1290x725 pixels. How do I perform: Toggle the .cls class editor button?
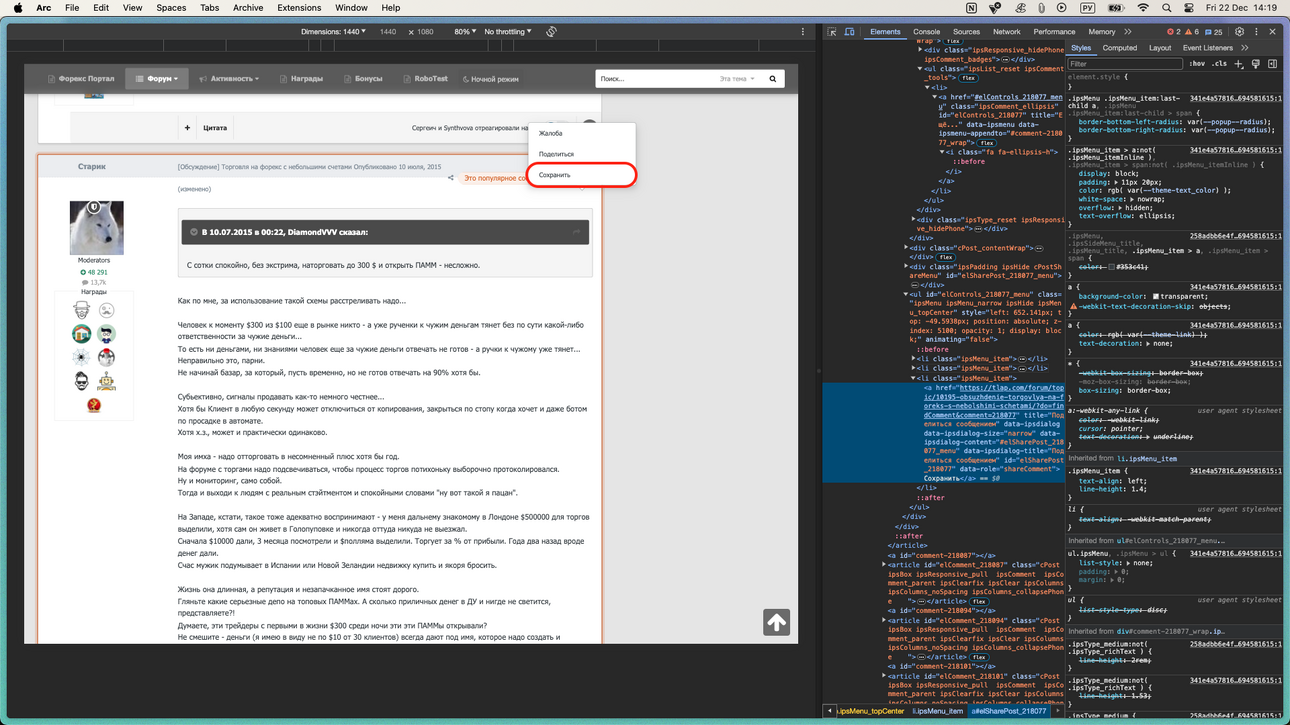[1219, 64]
